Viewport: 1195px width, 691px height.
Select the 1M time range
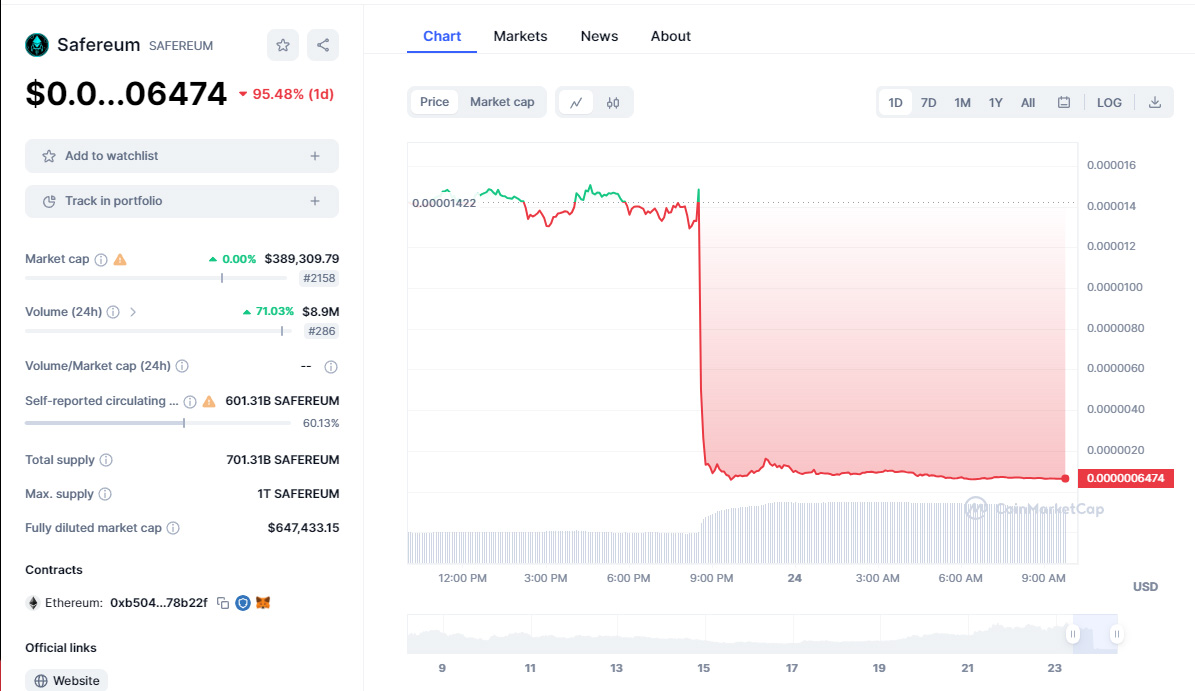coord(963,103)
